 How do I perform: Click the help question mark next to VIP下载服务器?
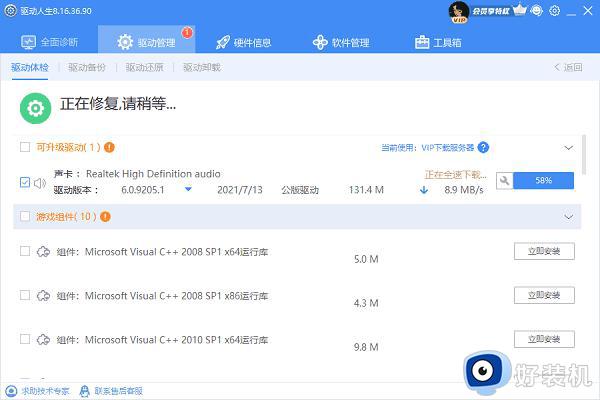click(x=483, y=147)
